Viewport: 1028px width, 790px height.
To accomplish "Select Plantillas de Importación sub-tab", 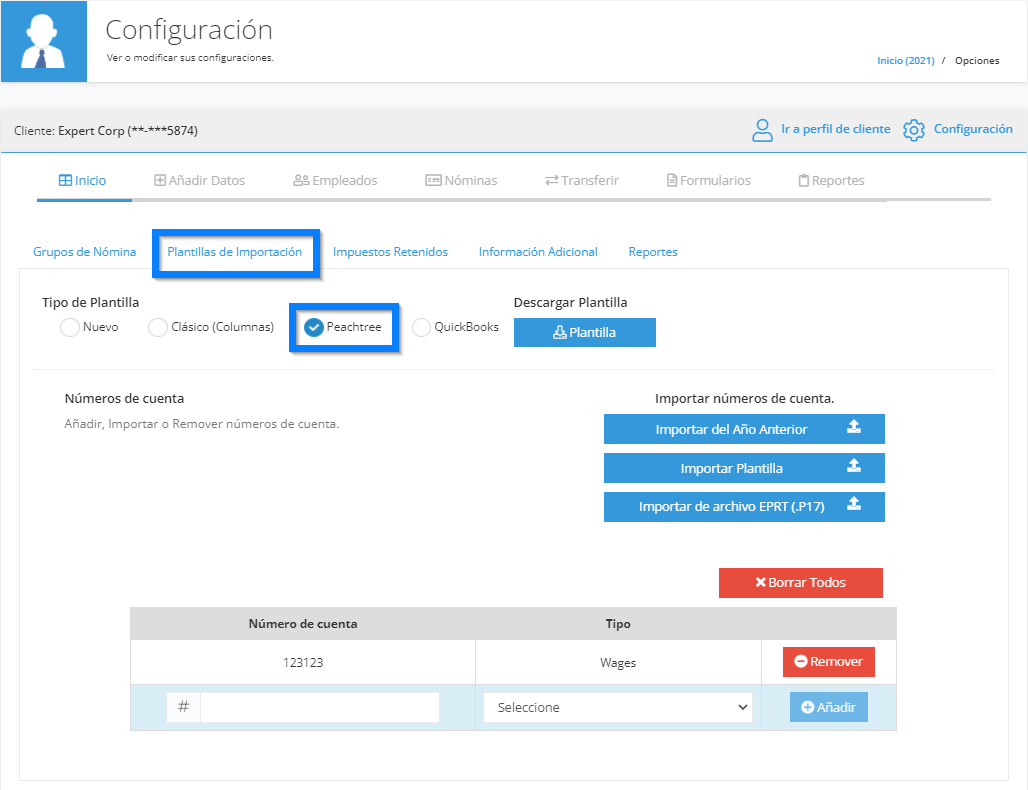I will pos(235,252).
